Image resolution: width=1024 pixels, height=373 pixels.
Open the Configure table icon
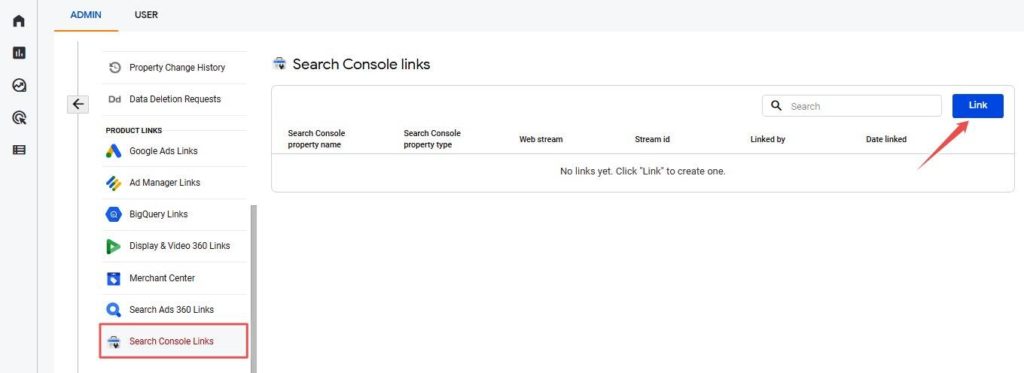(x=19, y=150)
